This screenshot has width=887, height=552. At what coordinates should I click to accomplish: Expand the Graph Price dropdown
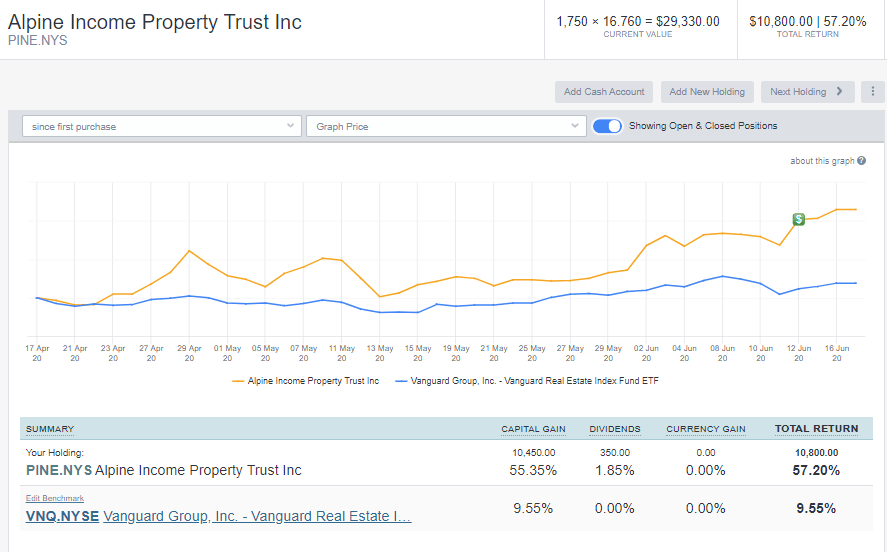pyautogui.click(x=446, y=126)
